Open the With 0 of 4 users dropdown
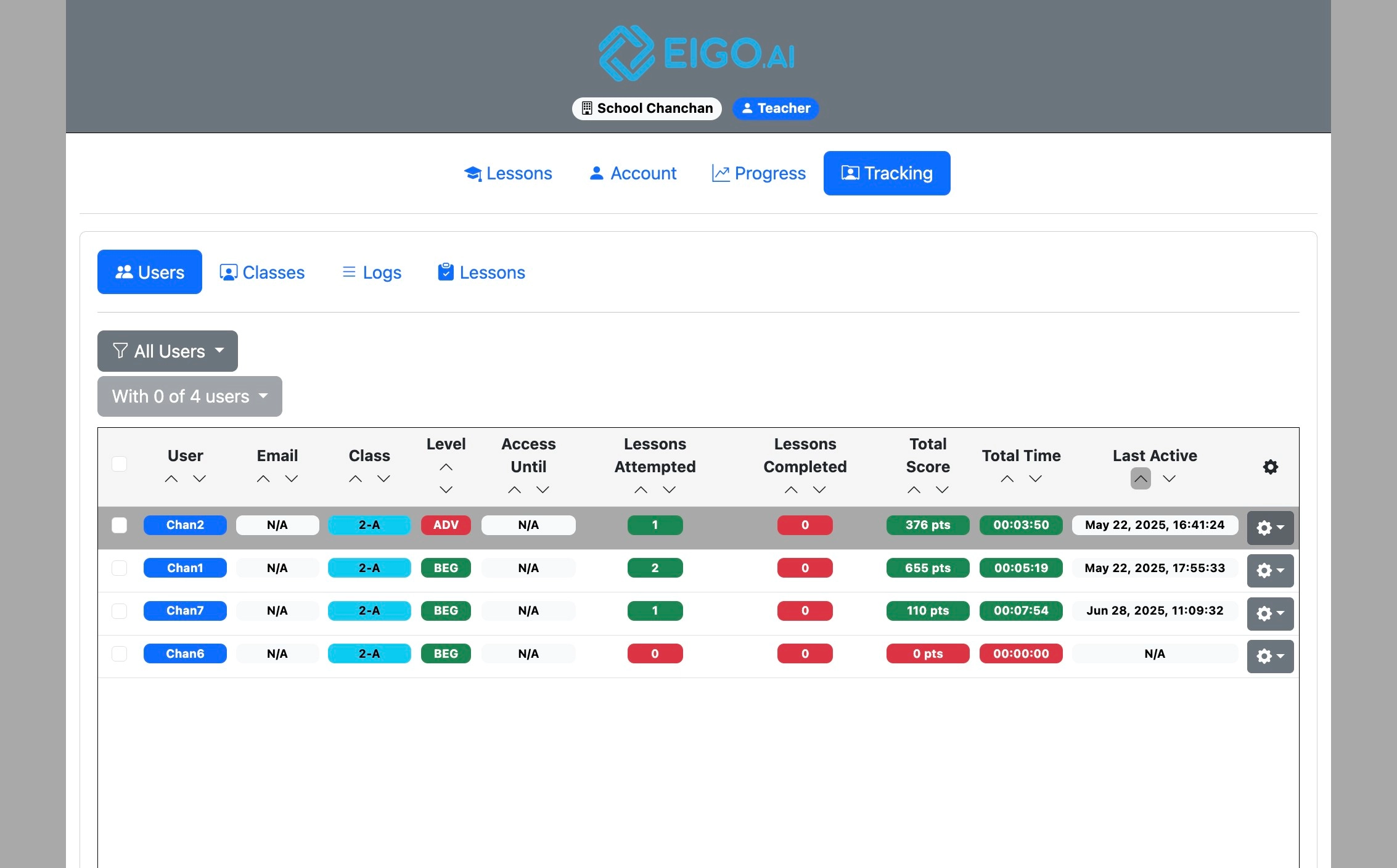Image resolution: width=1397 pixels, height=868 pixels. [x=190, y=396]
